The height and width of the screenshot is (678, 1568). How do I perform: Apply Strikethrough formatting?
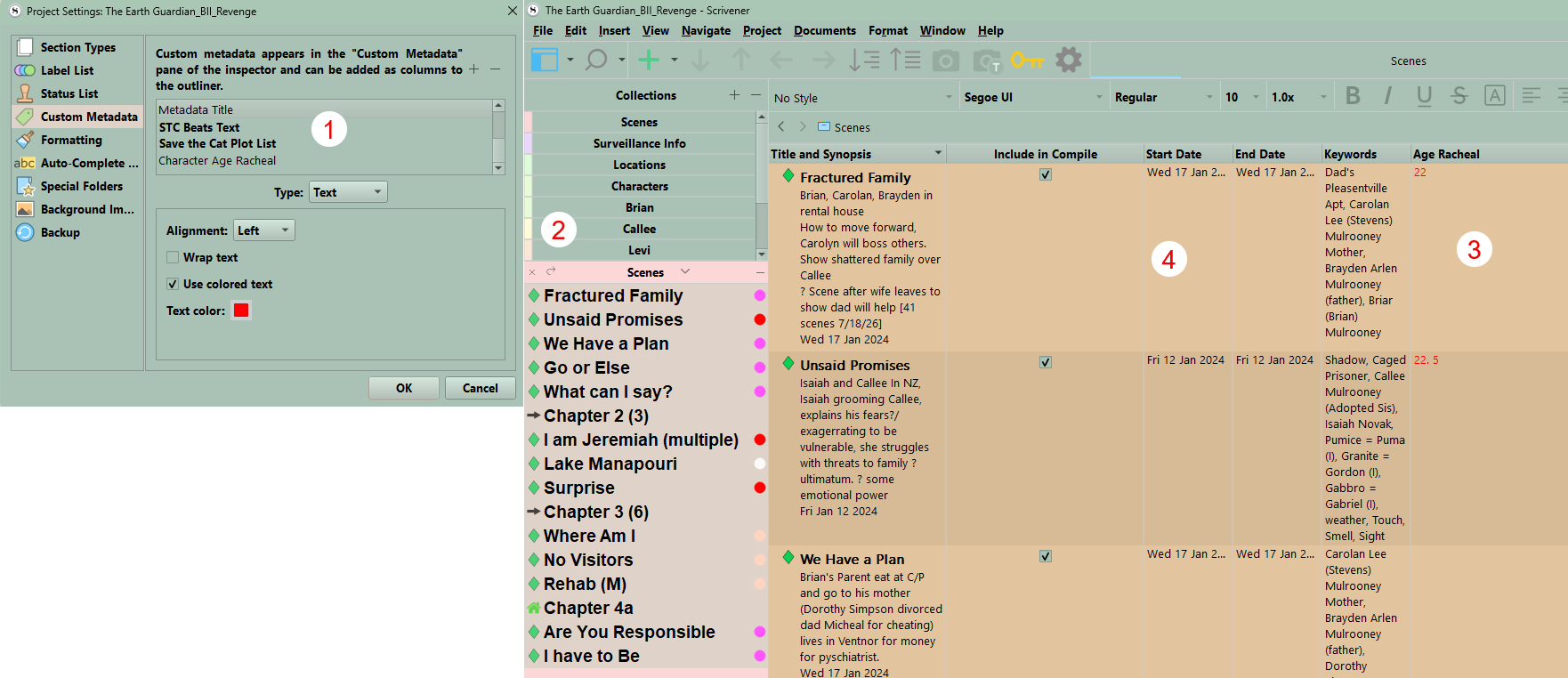[x=1459, y=96]
